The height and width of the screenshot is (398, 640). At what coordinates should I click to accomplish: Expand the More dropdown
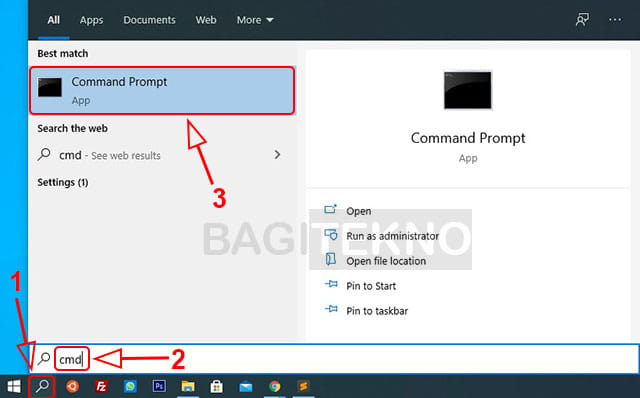pos(255,20)
